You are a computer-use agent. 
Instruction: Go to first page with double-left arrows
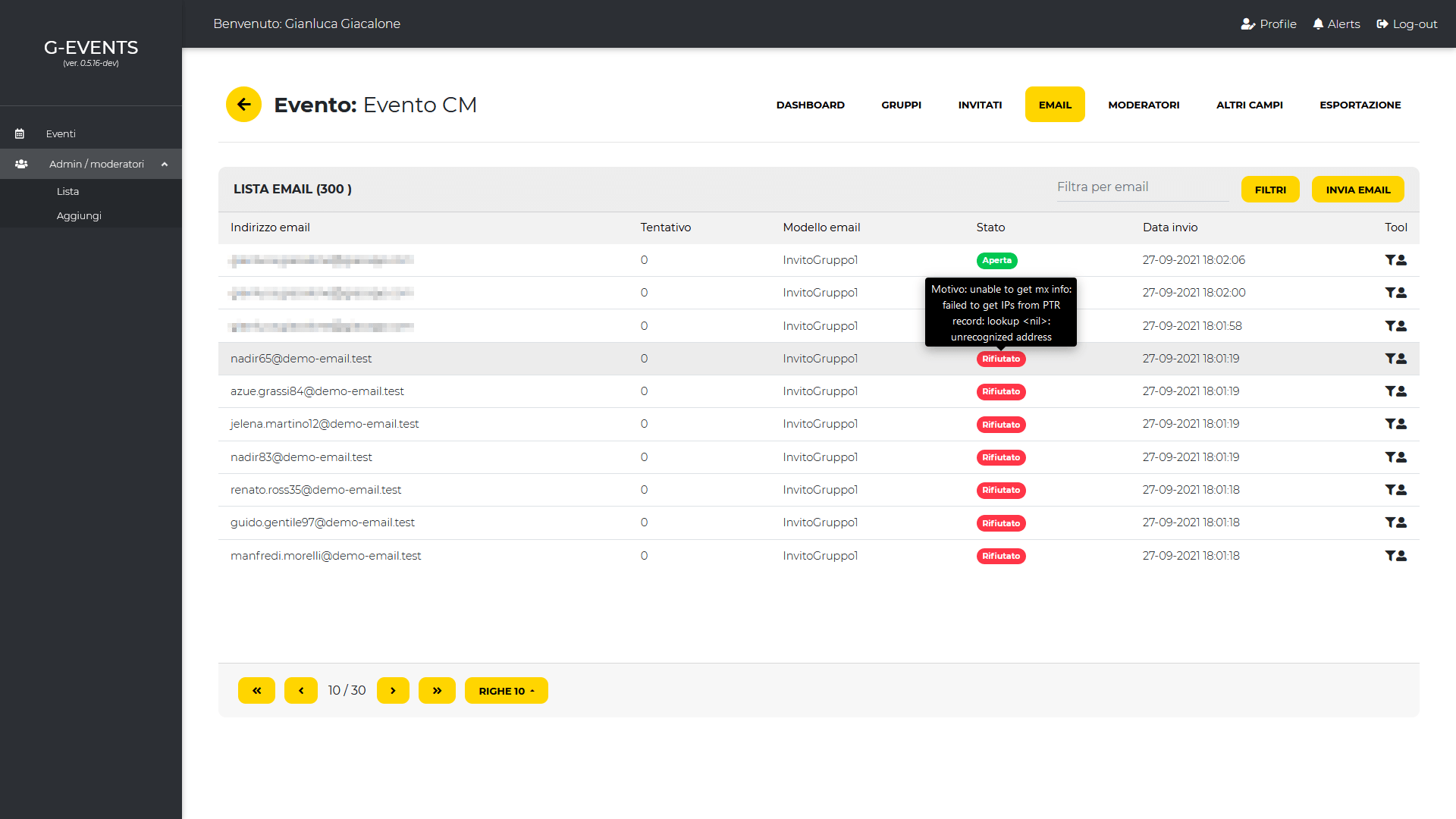tap(256, 691)
